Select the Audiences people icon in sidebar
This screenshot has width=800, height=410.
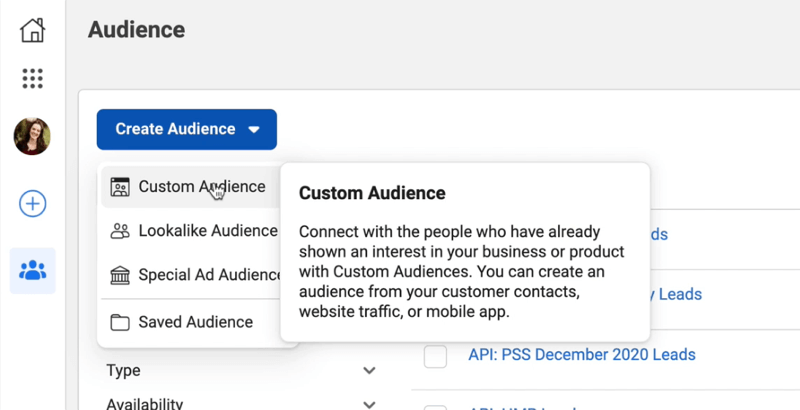33,270
